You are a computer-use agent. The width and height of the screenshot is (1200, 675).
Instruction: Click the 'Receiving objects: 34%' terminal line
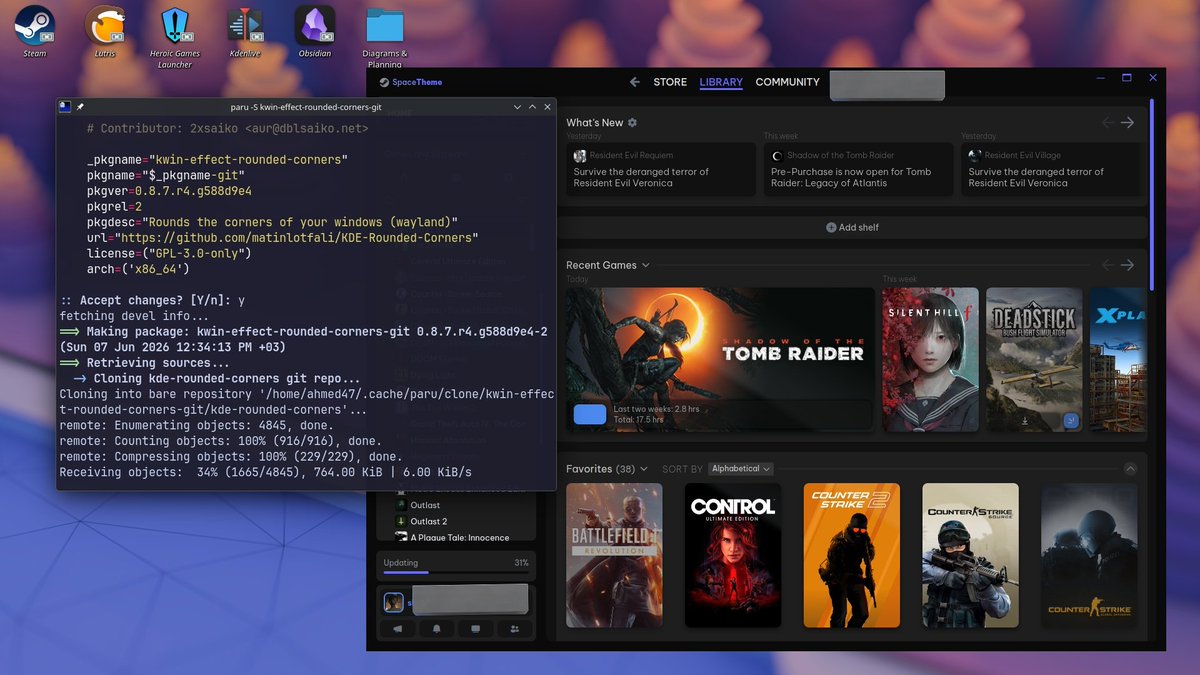(265, 472)
